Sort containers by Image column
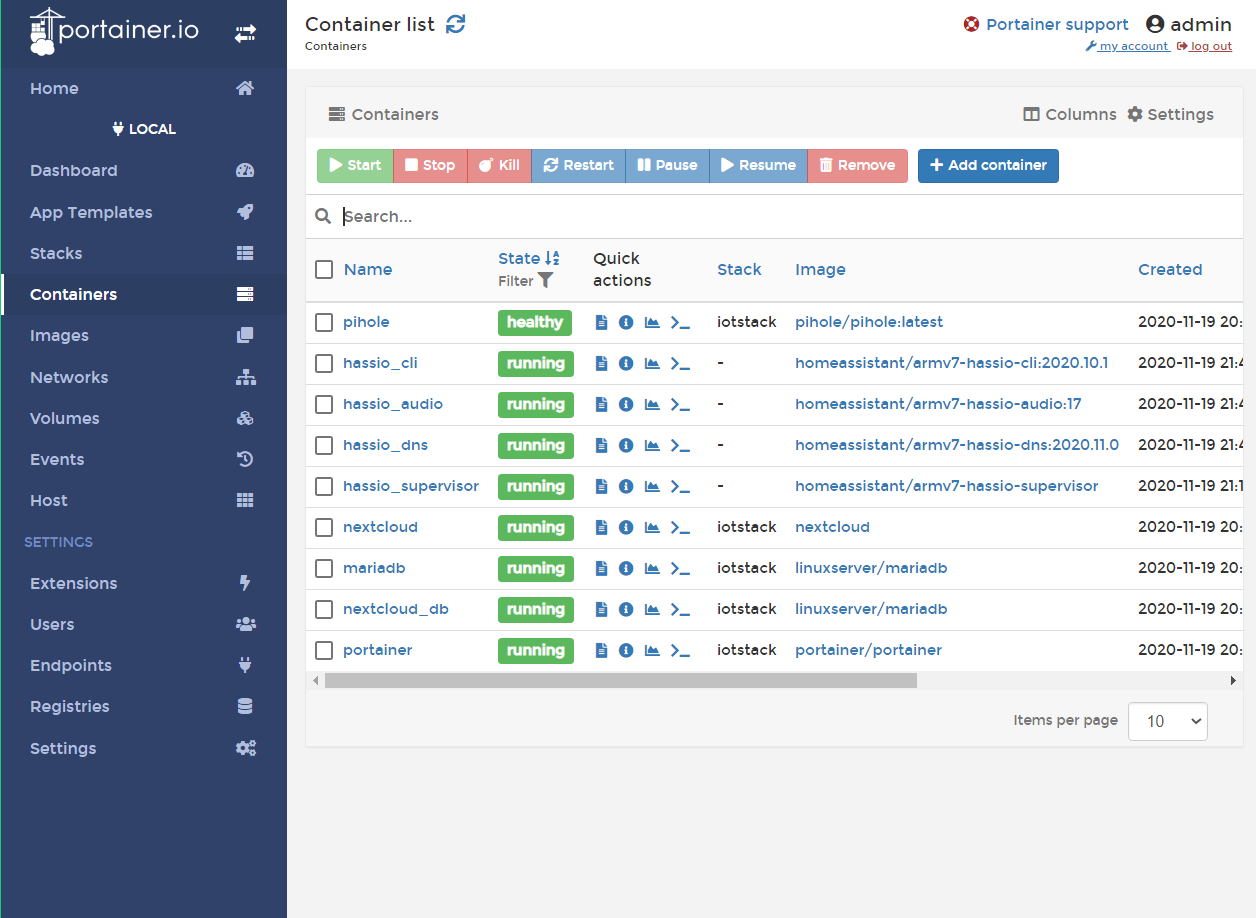 point(820,269)
